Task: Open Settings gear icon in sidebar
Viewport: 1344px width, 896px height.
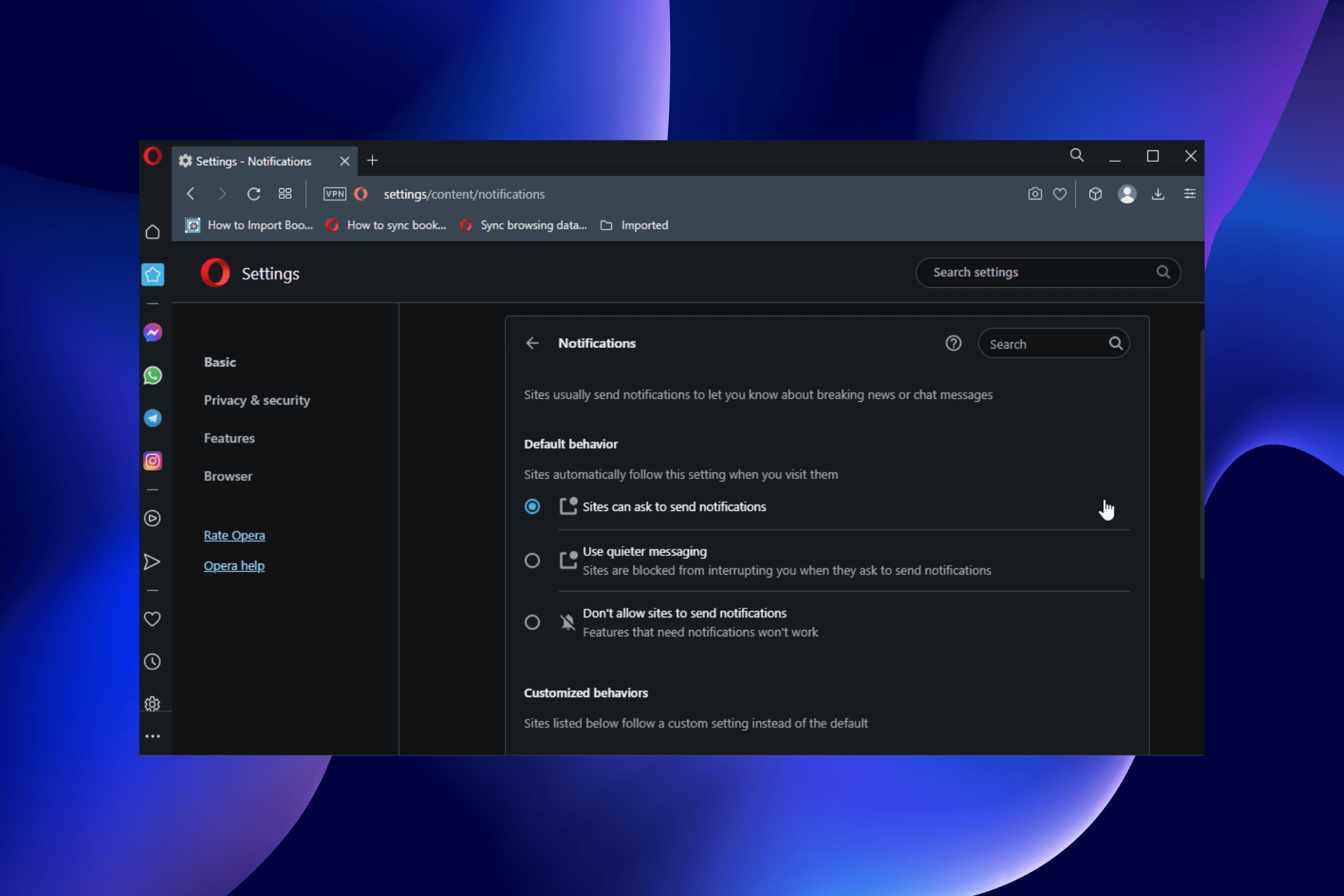Action: coord(152,703)
